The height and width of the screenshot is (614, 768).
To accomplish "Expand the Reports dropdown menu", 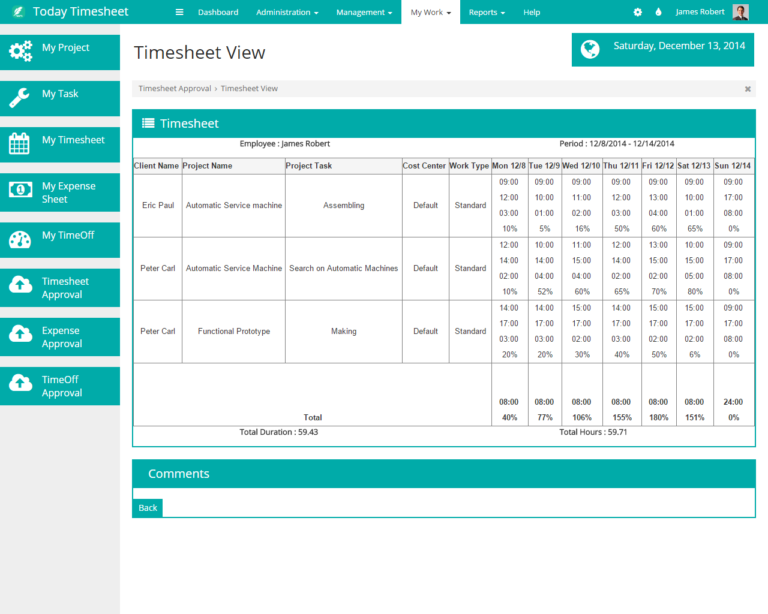I will point(487,12).
